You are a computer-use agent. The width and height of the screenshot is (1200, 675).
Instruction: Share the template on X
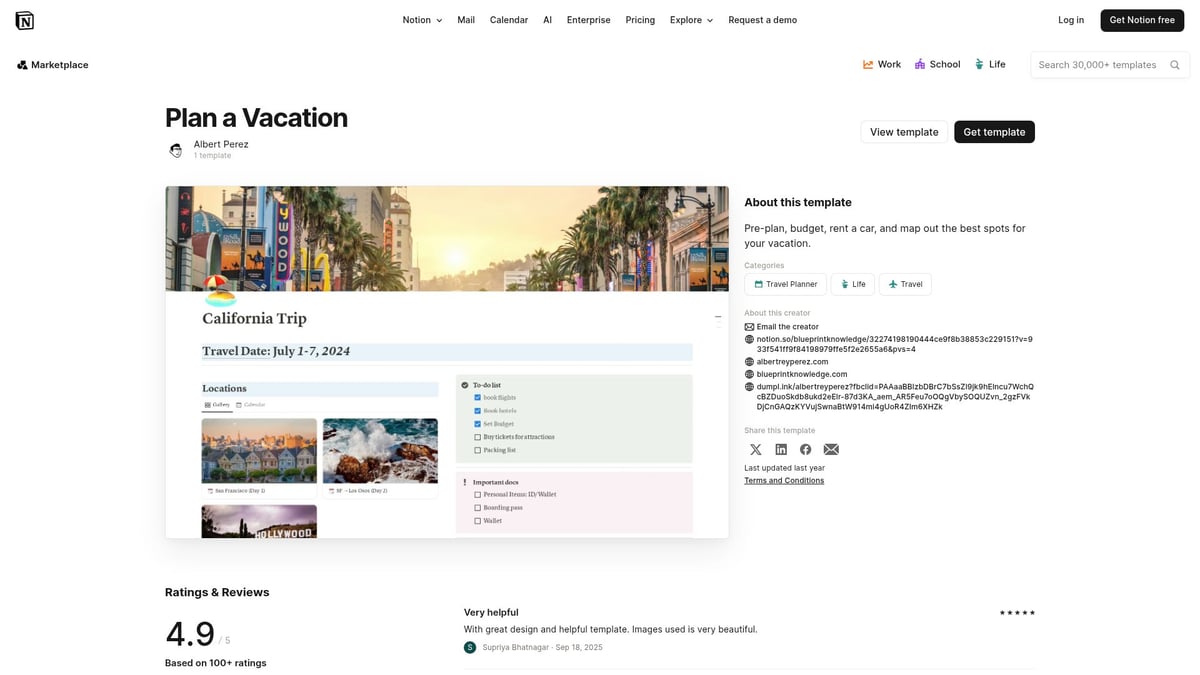pyautogui.click(x=755, y=449)
